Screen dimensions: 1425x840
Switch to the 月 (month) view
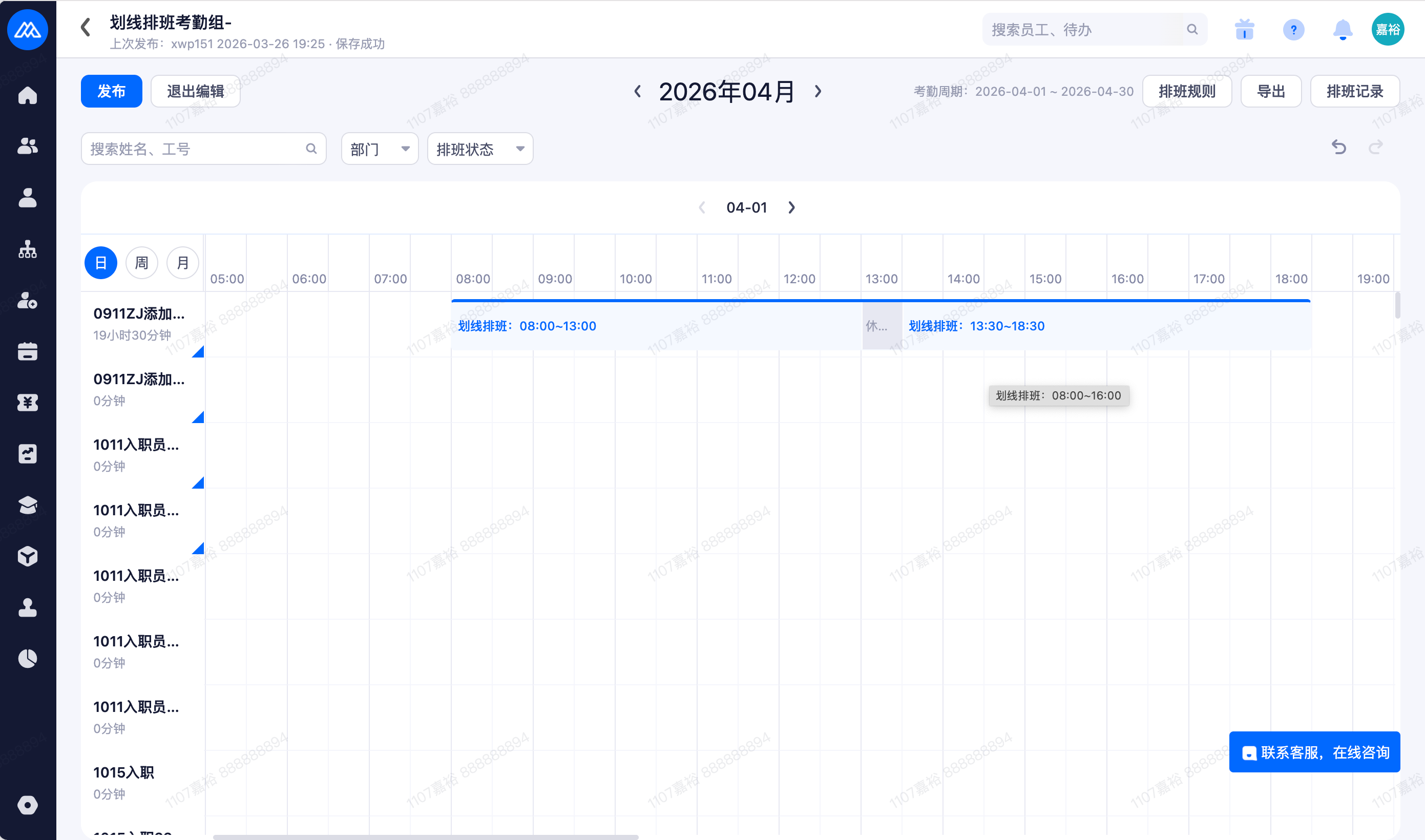pos(182,263)
